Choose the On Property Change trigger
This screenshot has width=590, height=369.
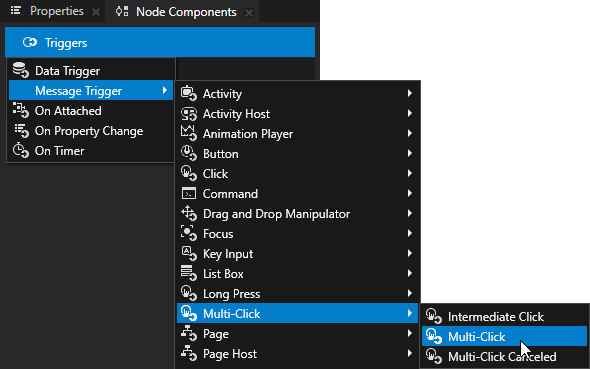[90, 131]
